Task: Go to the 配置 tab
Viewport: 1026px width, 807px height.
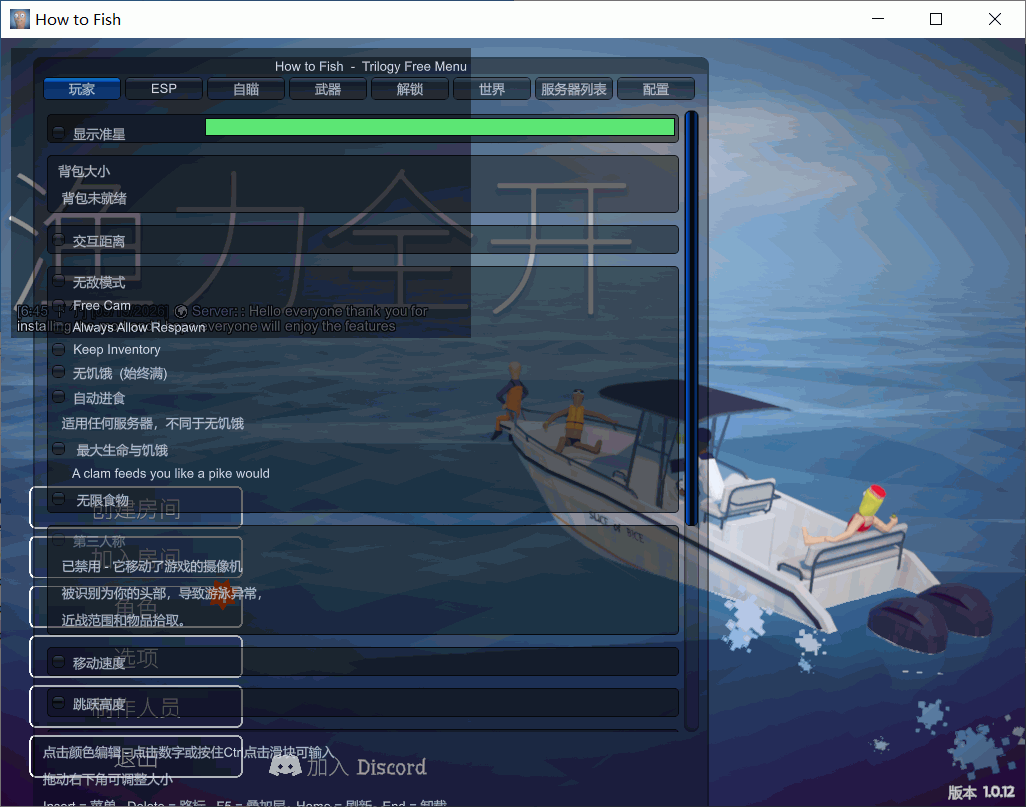Action: 656,89
